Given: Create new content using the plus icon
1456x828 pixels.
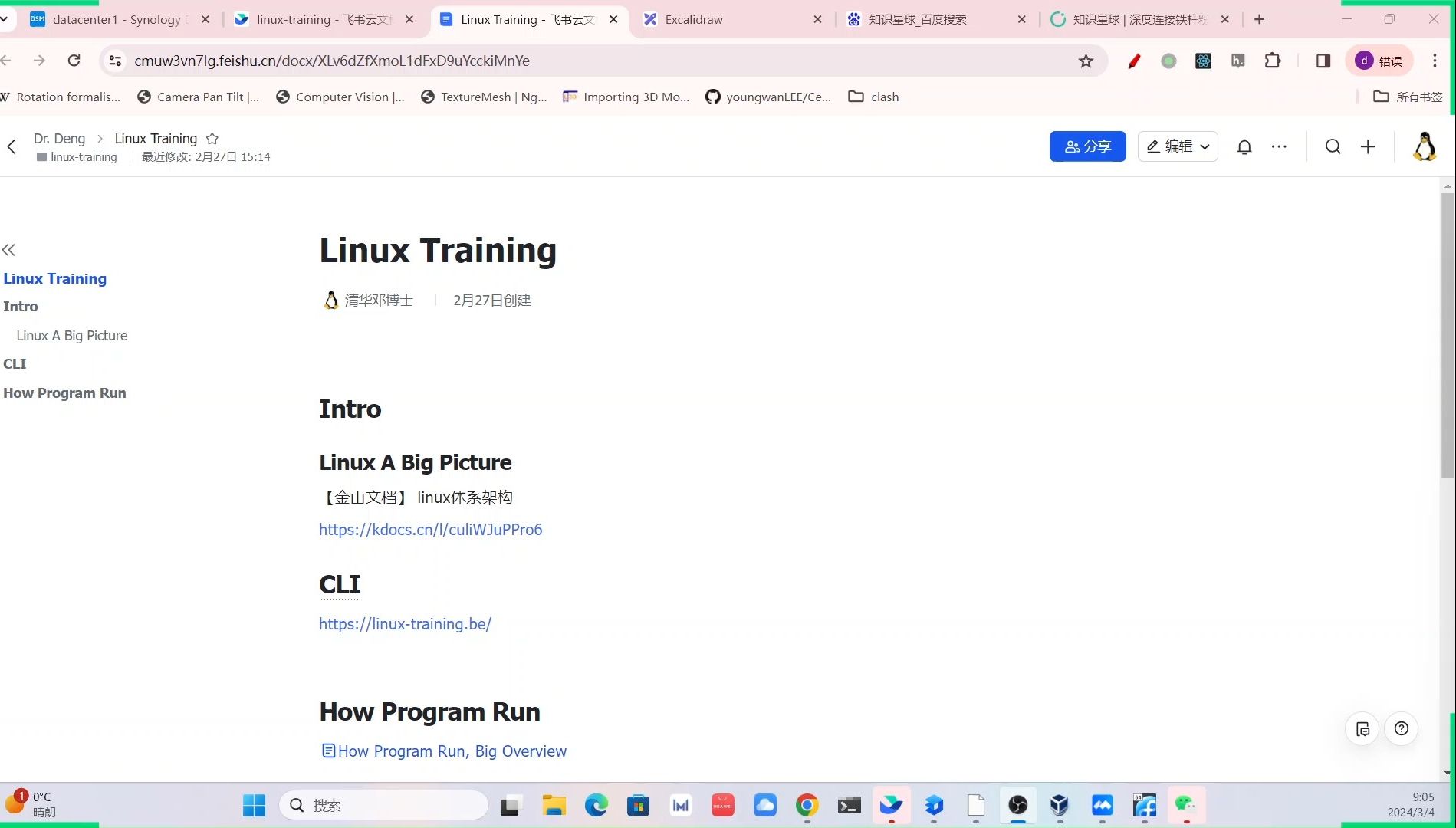Looking at the screenshot, I should pyautogui.click(x=1369, y=146).
